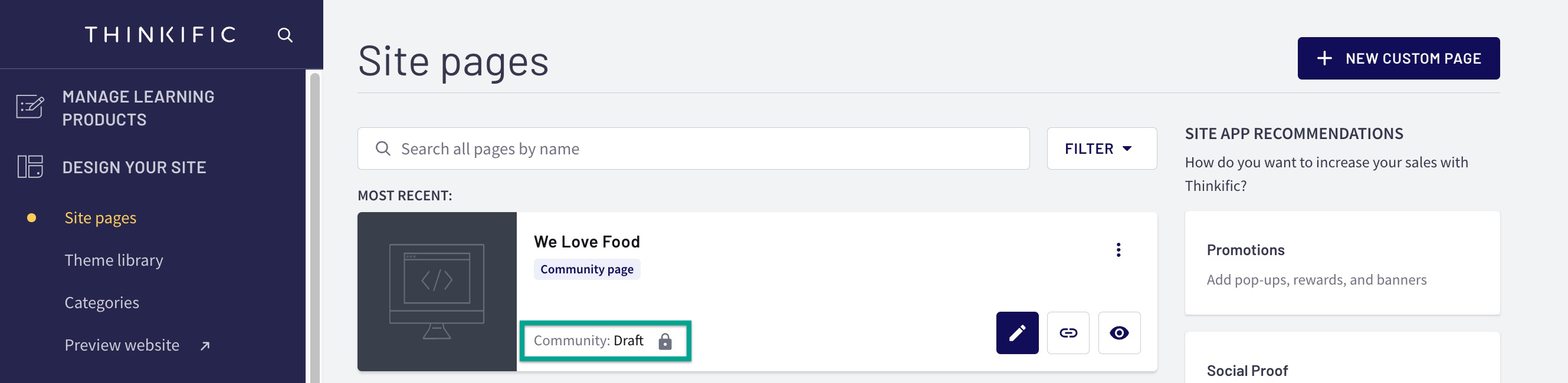Select Site pages in the sidebar
This screenshot has height=383, width=1568.
click(x=100, y=218)
